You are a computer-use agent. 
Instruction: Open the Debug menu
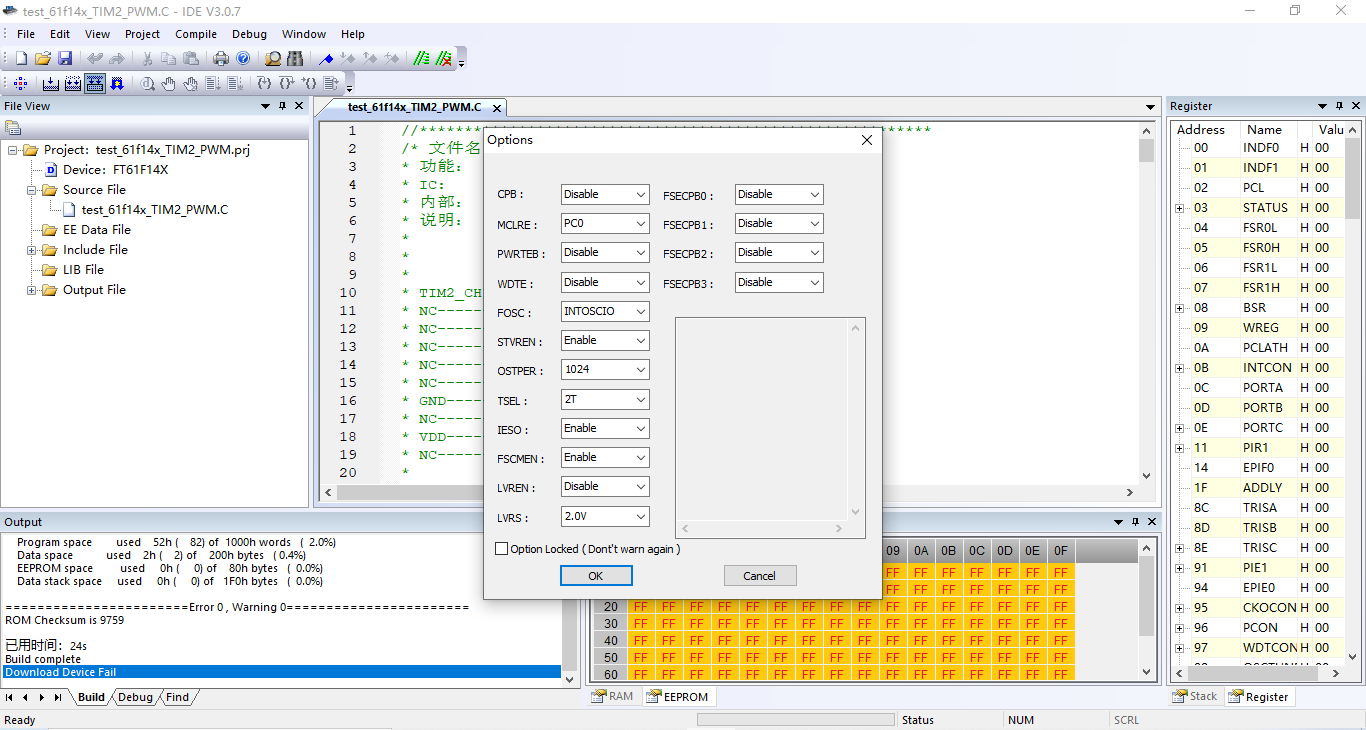[250, 34]
